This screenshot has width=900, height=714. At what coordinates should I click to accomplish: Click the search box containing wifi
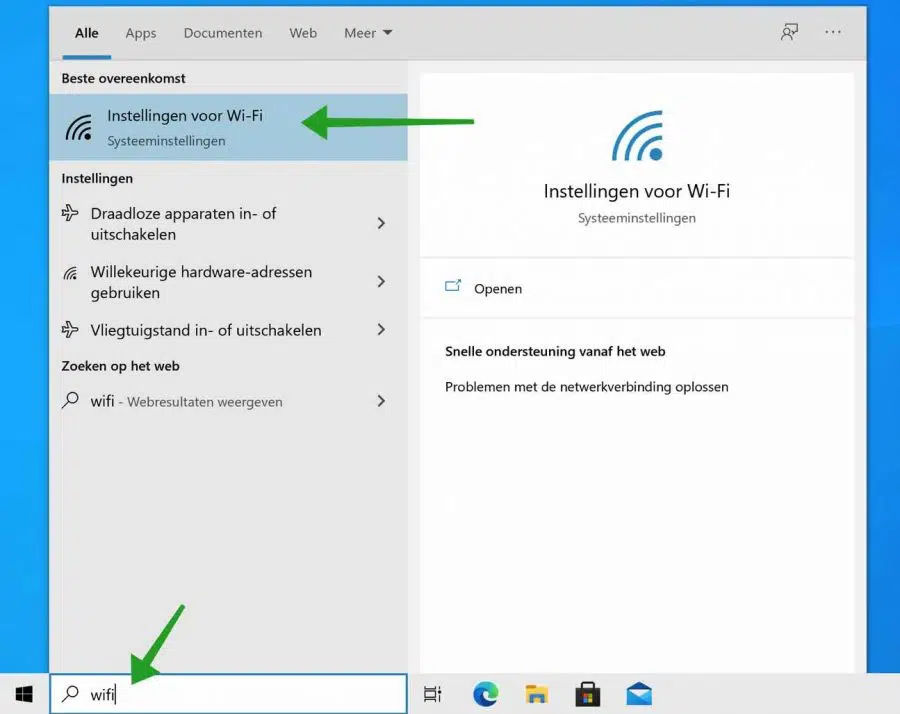click(228, 694)
